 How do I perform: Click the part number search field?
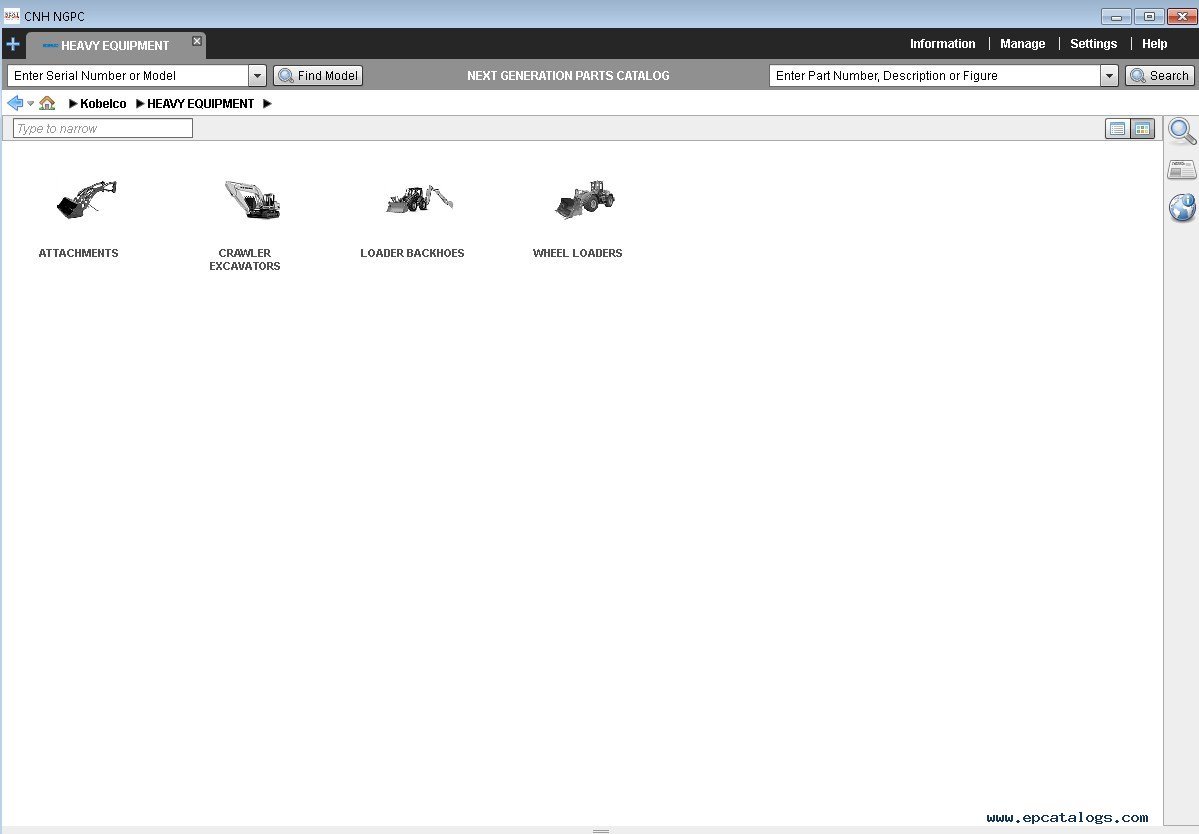934,76
